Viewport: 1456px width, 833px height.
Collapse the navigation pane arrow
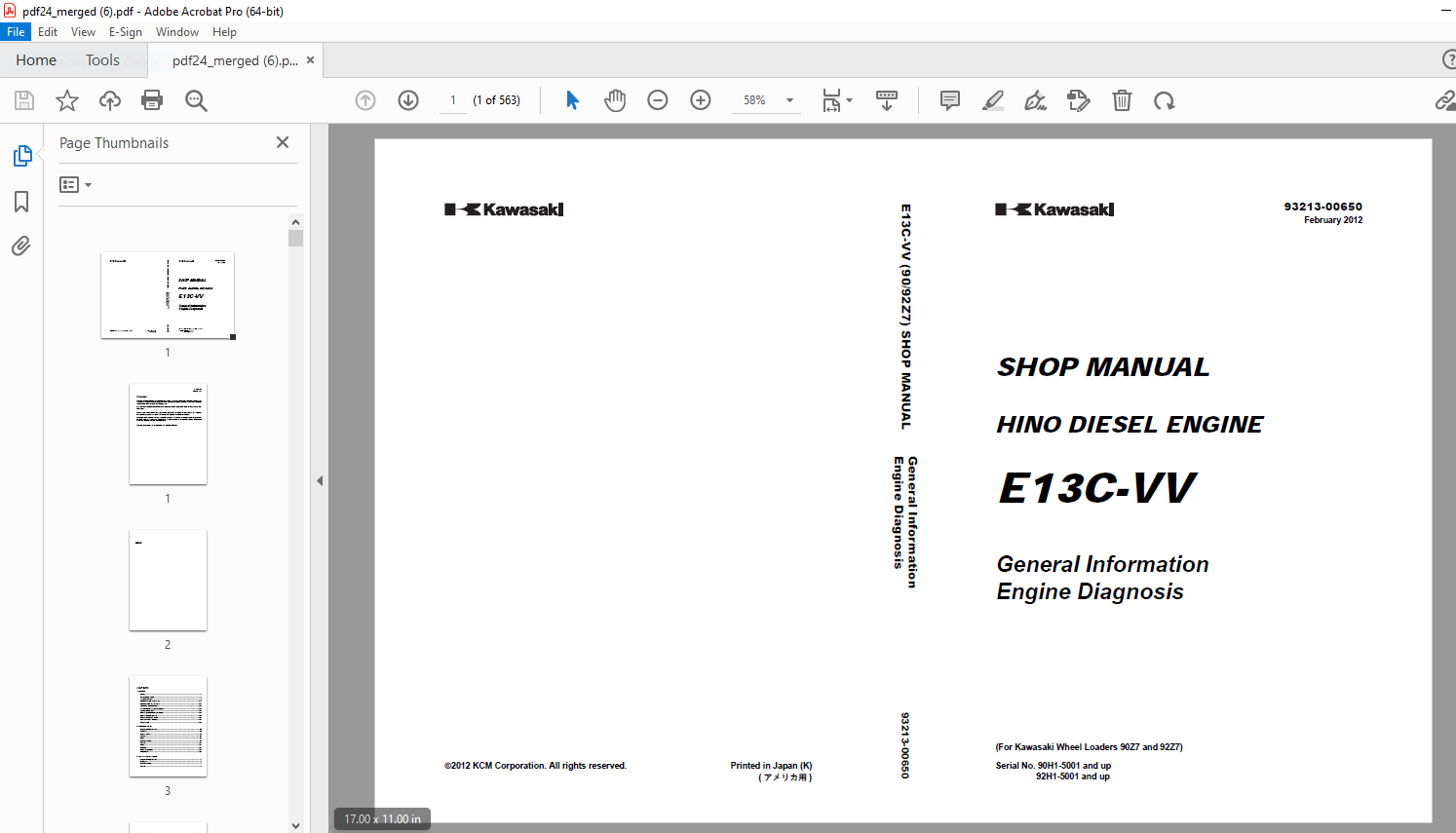320,480
